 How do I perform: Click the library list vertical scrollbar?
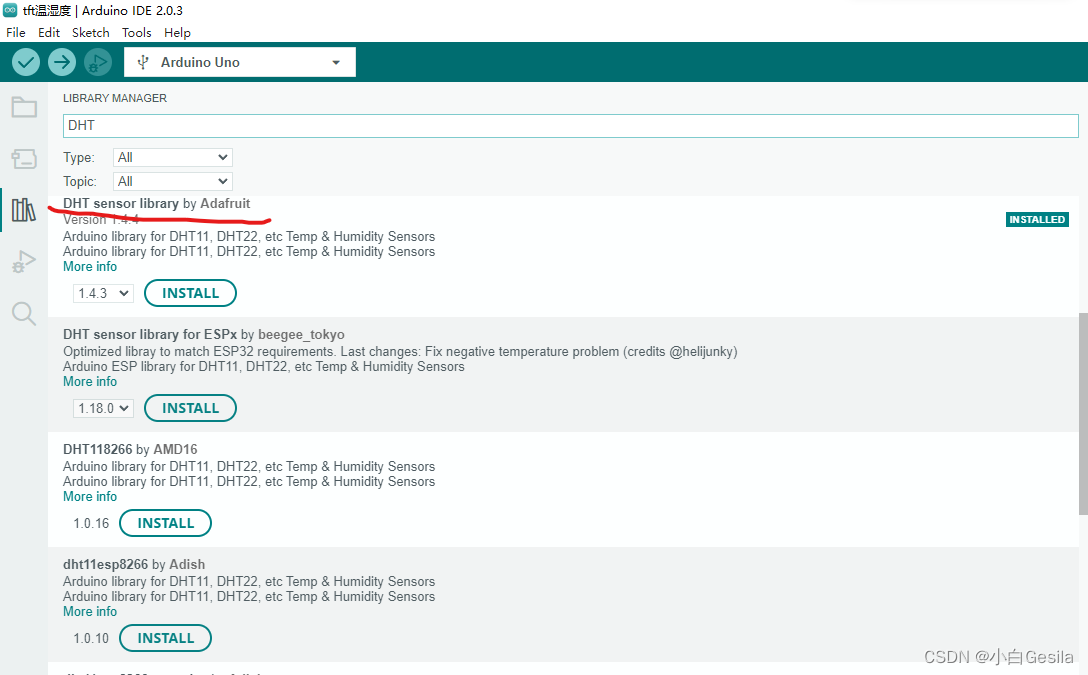tap(1083, 413)
